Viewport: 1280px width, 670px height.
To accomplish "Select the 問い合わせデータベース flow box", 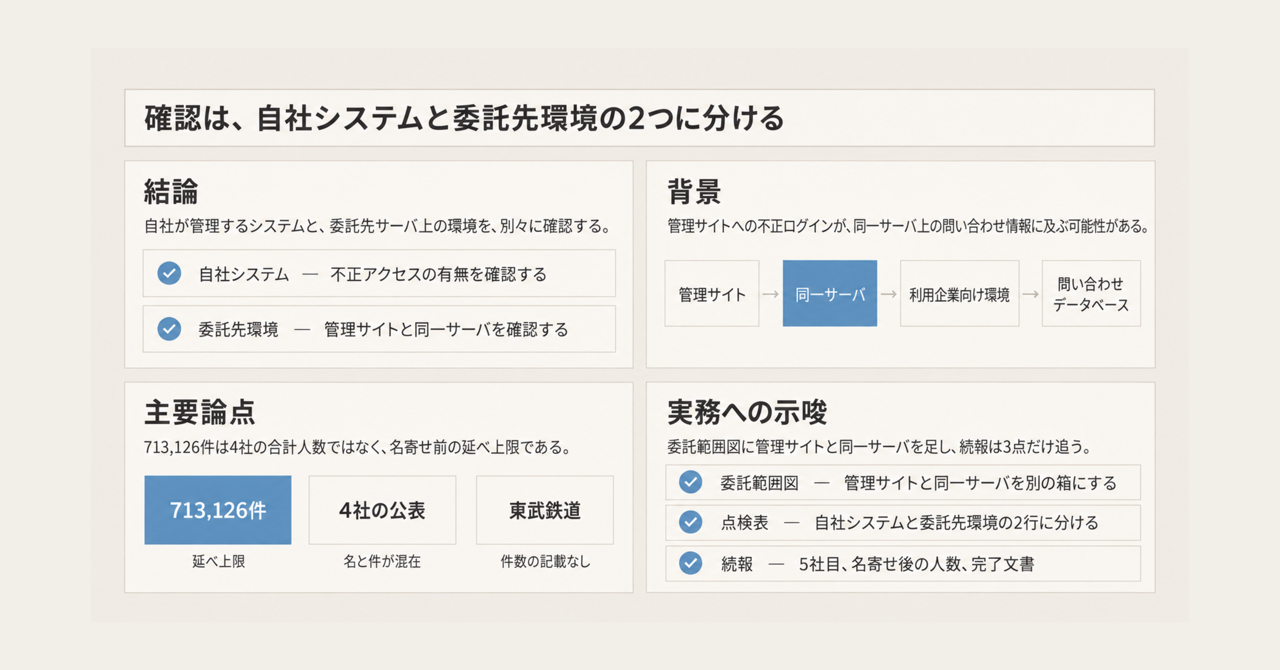I will [1091, 294].
